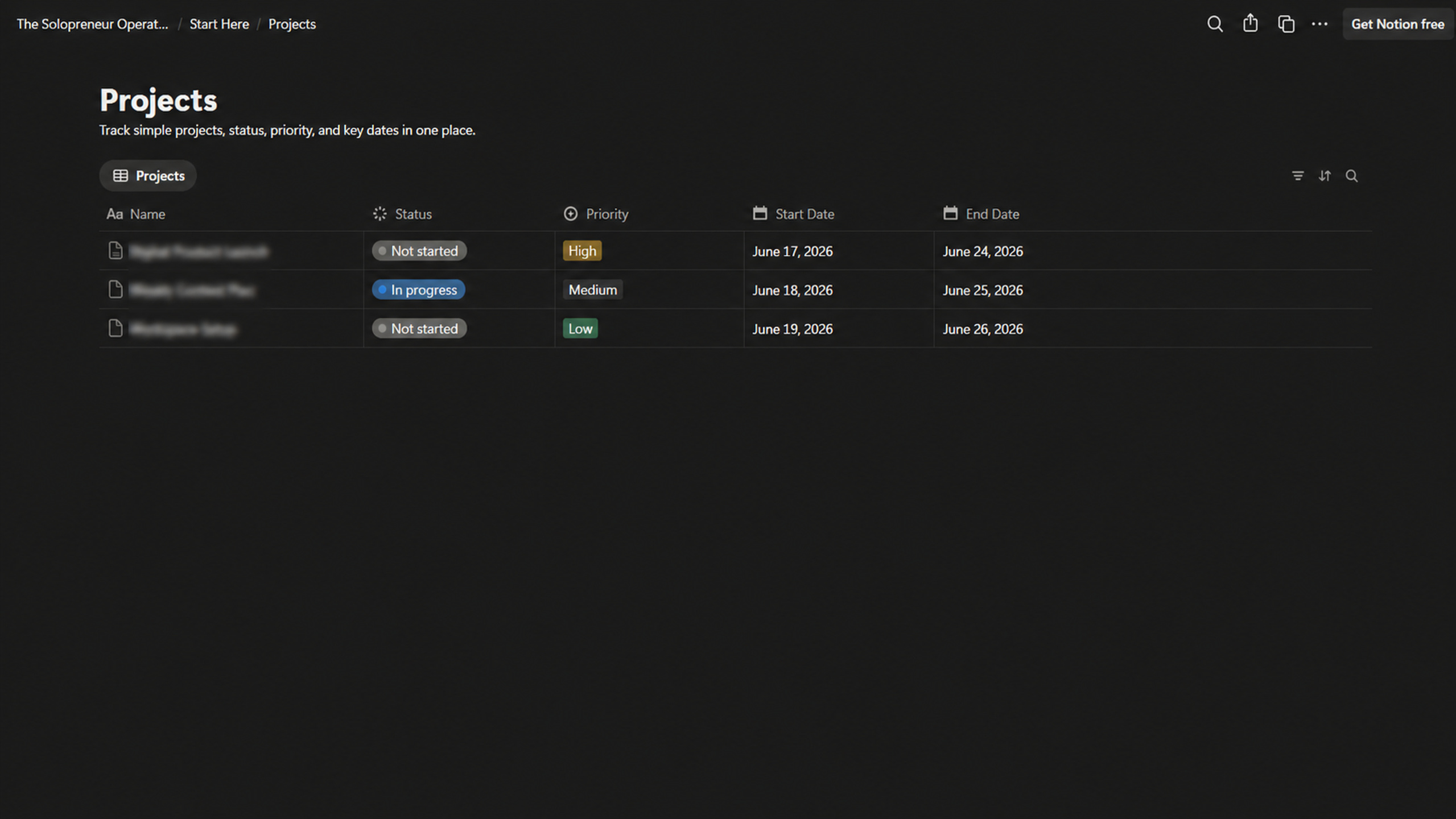Select the Projects table view tab
Screen dimensions: 1456x819
tap(148, 176)
